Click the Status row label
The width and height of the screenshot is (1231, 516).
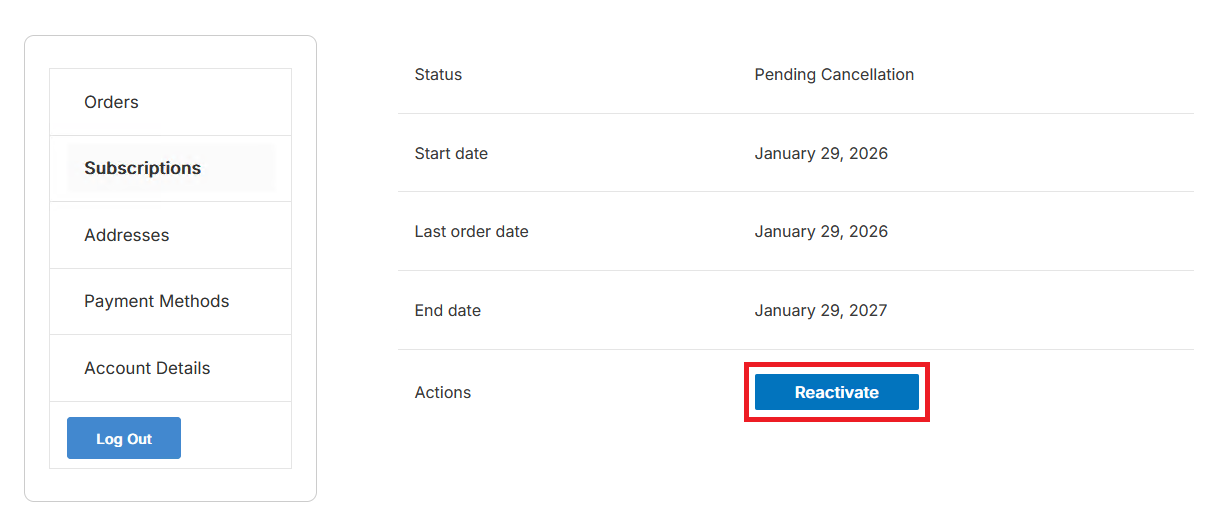[438, 75]
